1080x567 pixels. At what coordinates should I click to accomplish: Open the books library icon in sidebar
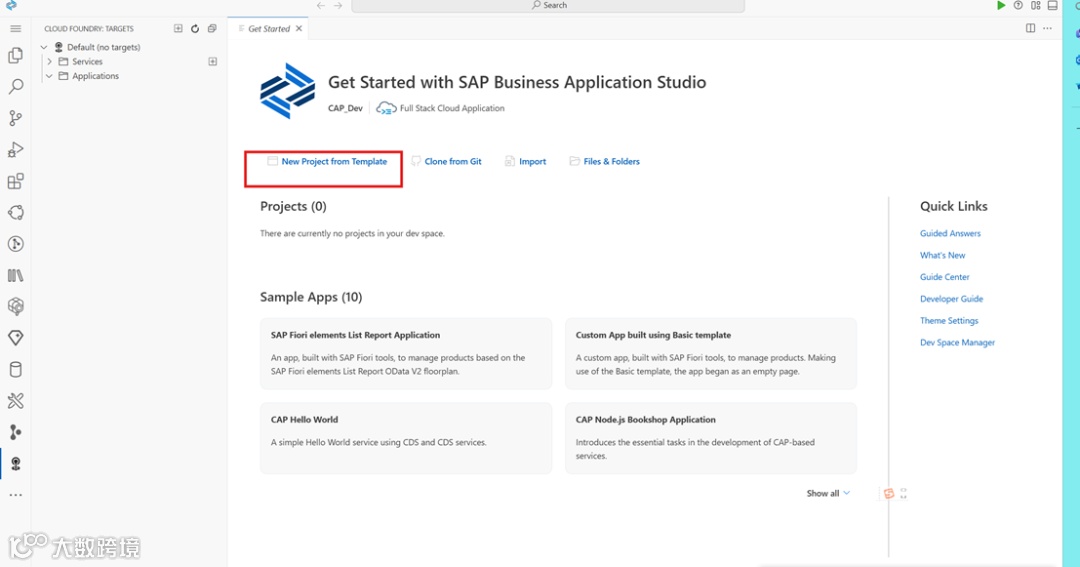[x=15, y=276]
